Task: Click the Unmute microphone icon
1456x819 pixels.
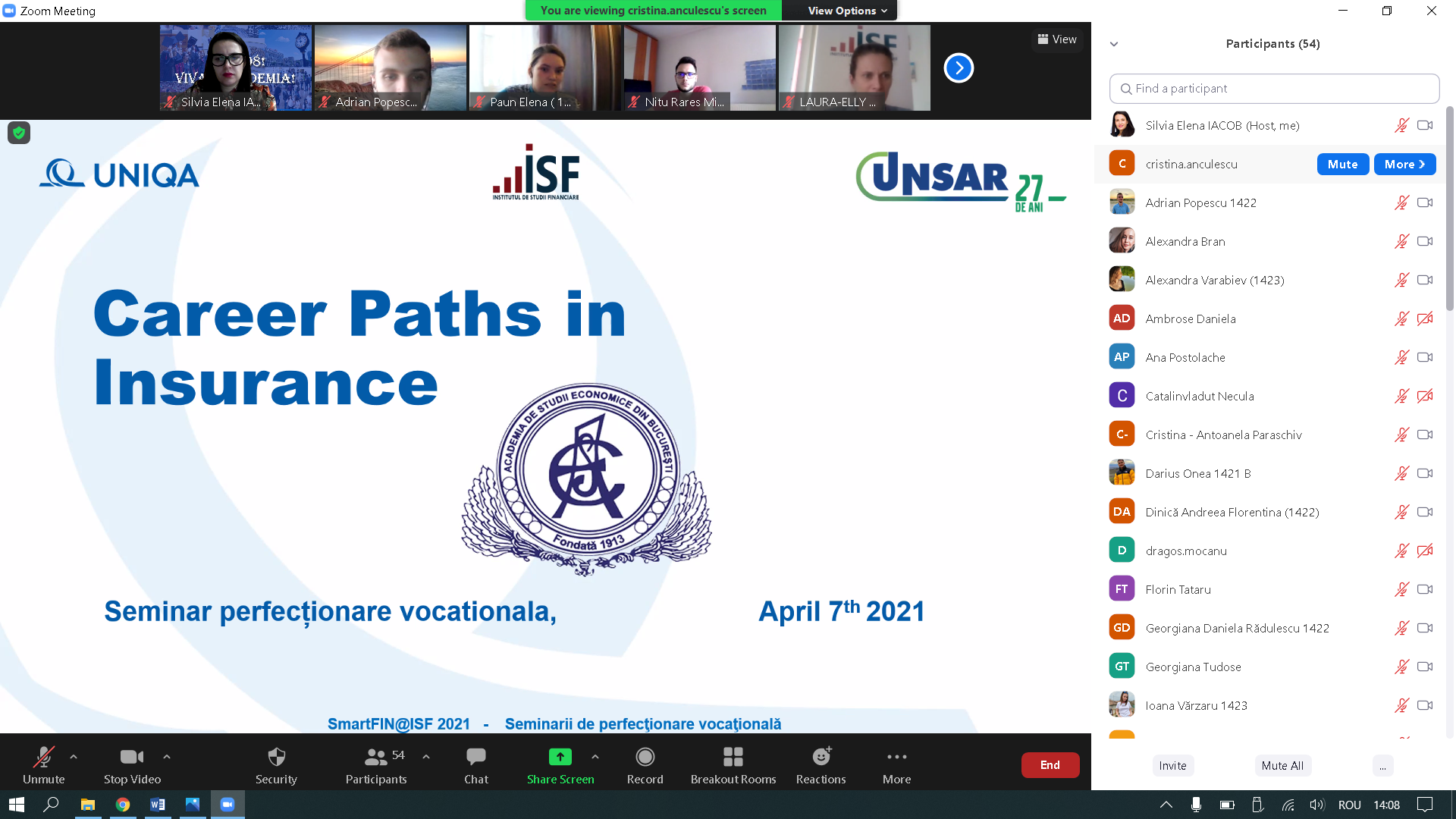Action: [43, 756]
